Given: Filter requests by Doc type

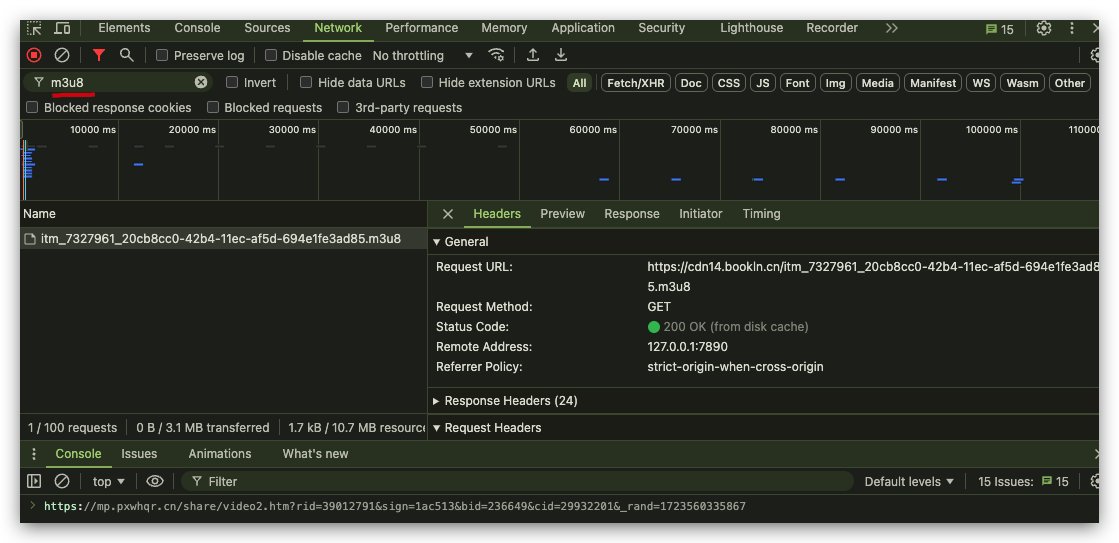Looking at the screenshot, I should [x=691, y=83].
